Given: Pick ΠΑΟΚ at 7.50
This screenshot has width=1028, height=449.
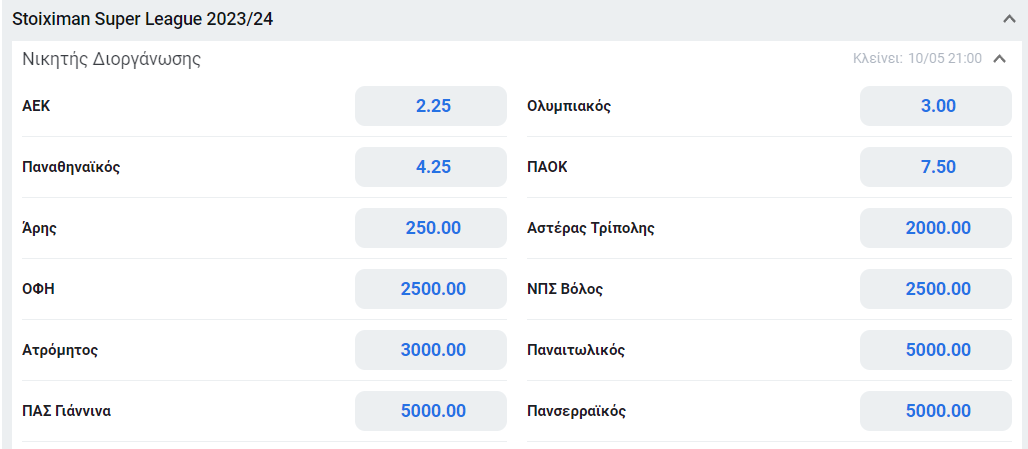Looking at the screenshot, I should 936,167.
